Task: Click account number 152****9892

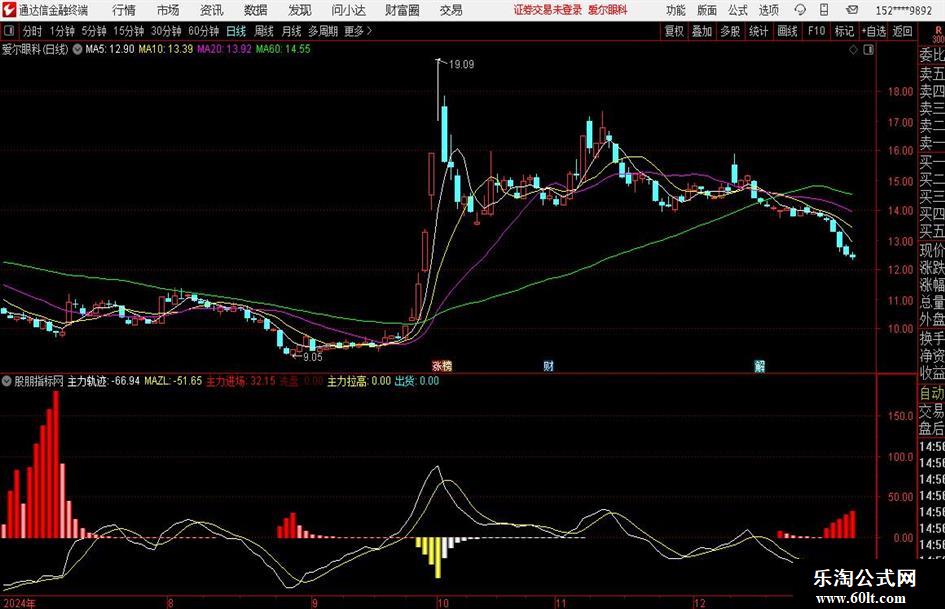Action: 903,10
